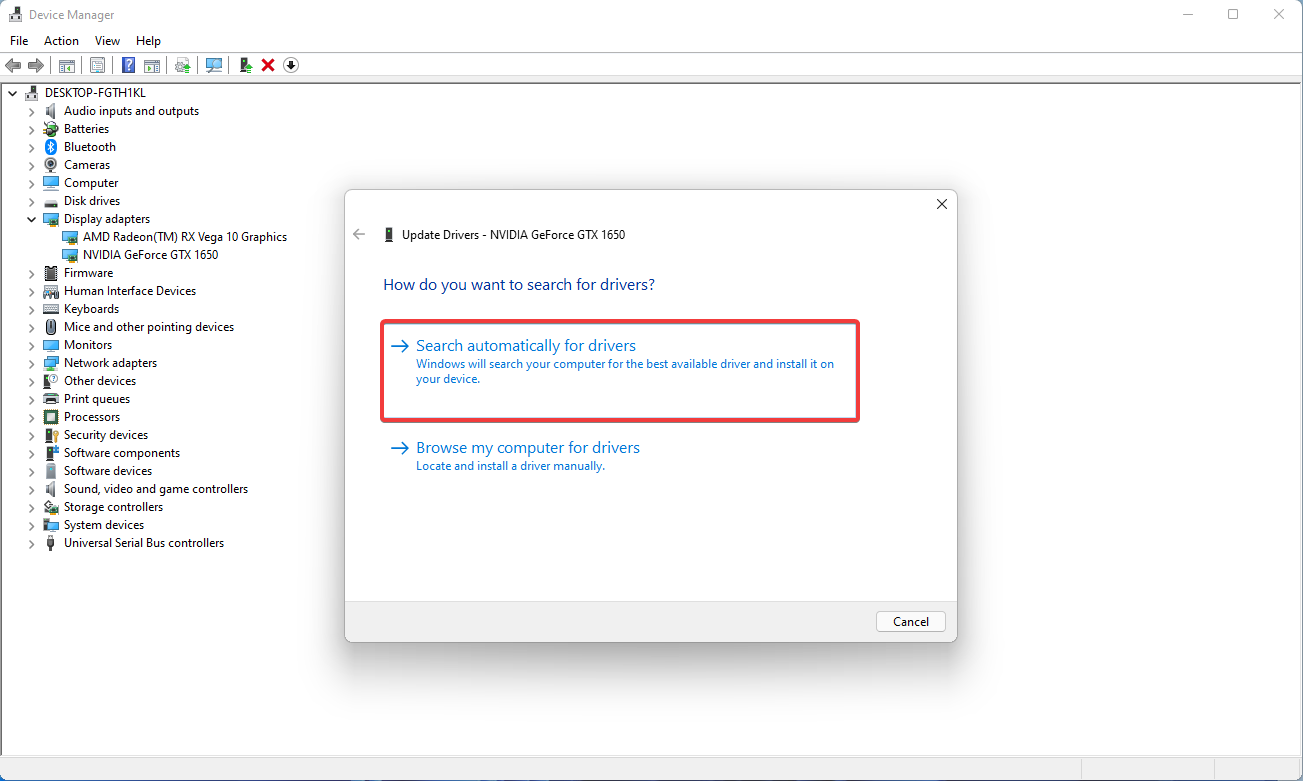This screenshot has height=781, width=1303.
Task: Click the Cameras webcam icon
Action: (51, 165)
